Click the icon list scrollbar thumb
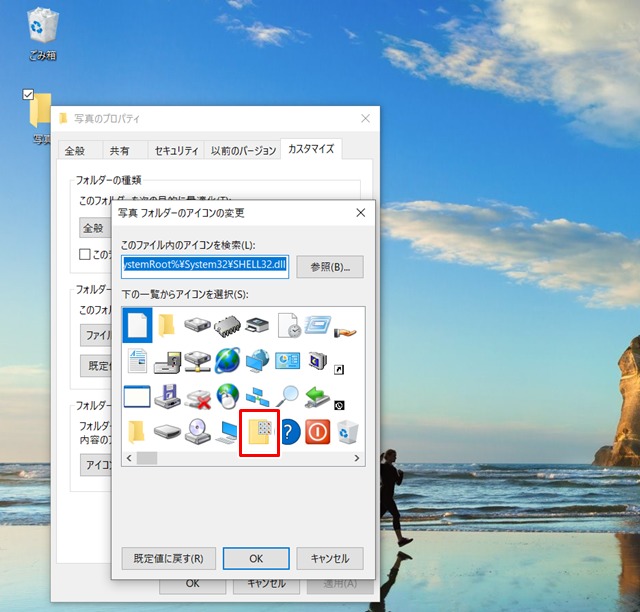Image resolution: width=640 pixels, height=612 pixels. coord(147,458)
